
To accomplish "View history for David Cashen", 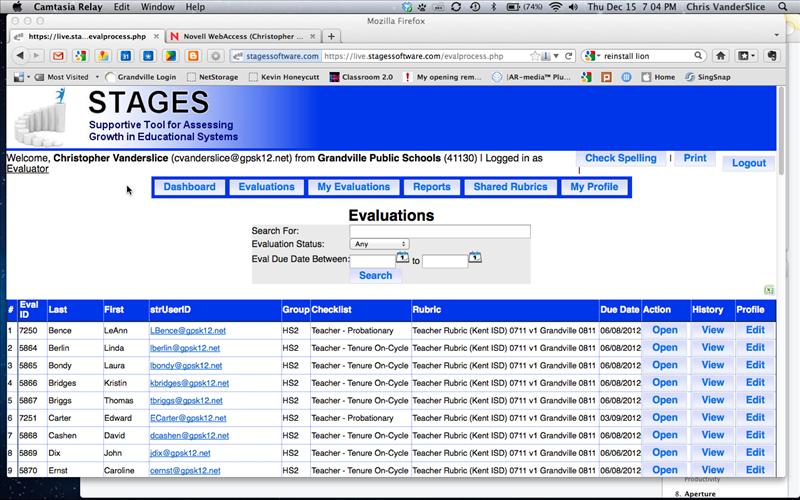I will pyautogui.click(x=712, y=435).
